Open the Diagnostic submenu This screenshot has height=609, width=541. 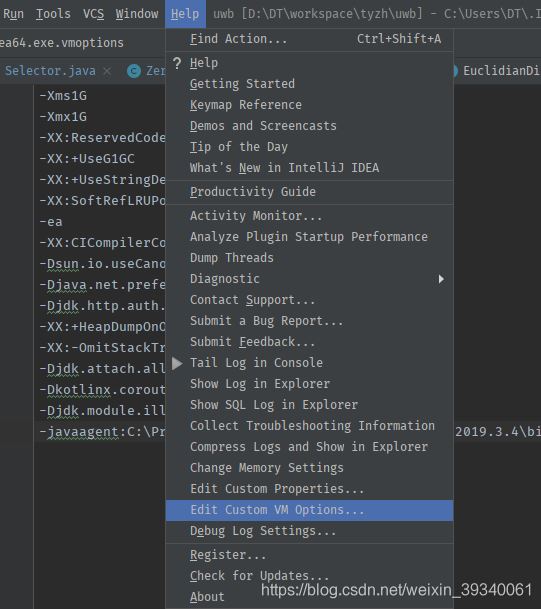pos(310,279)
